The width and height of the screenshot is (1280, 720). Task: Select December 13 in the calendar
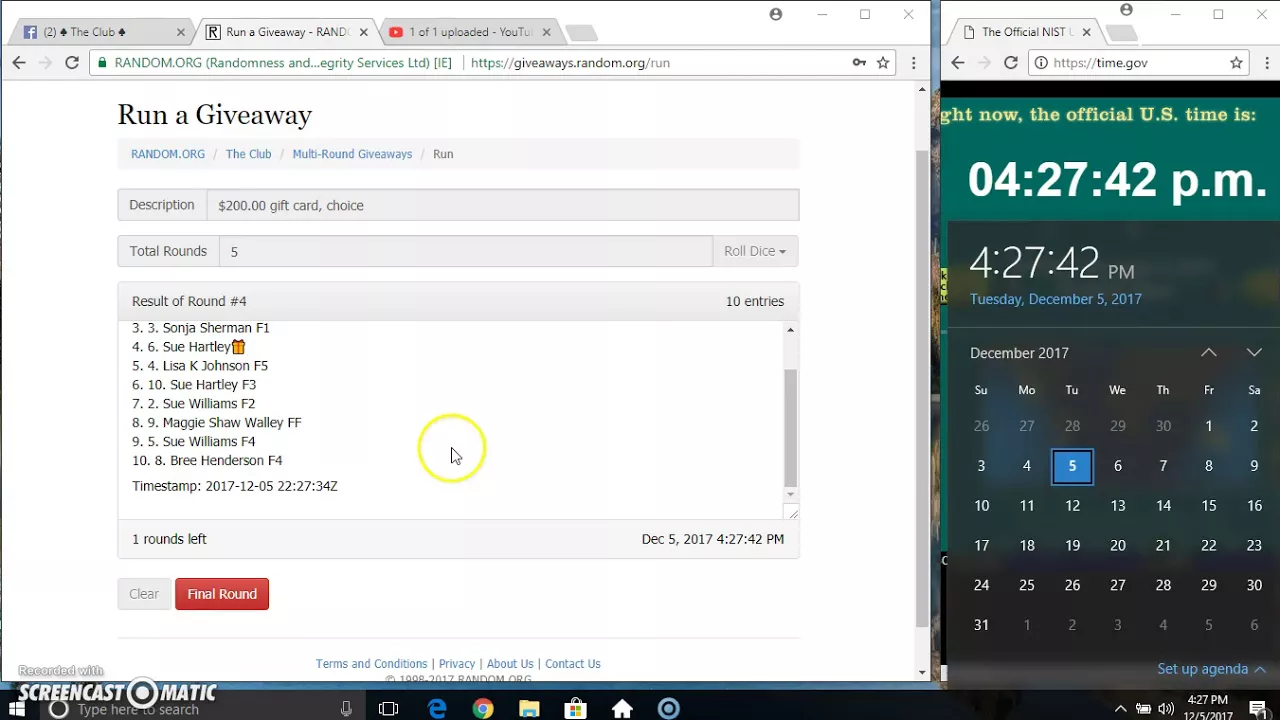[1118, 506]
